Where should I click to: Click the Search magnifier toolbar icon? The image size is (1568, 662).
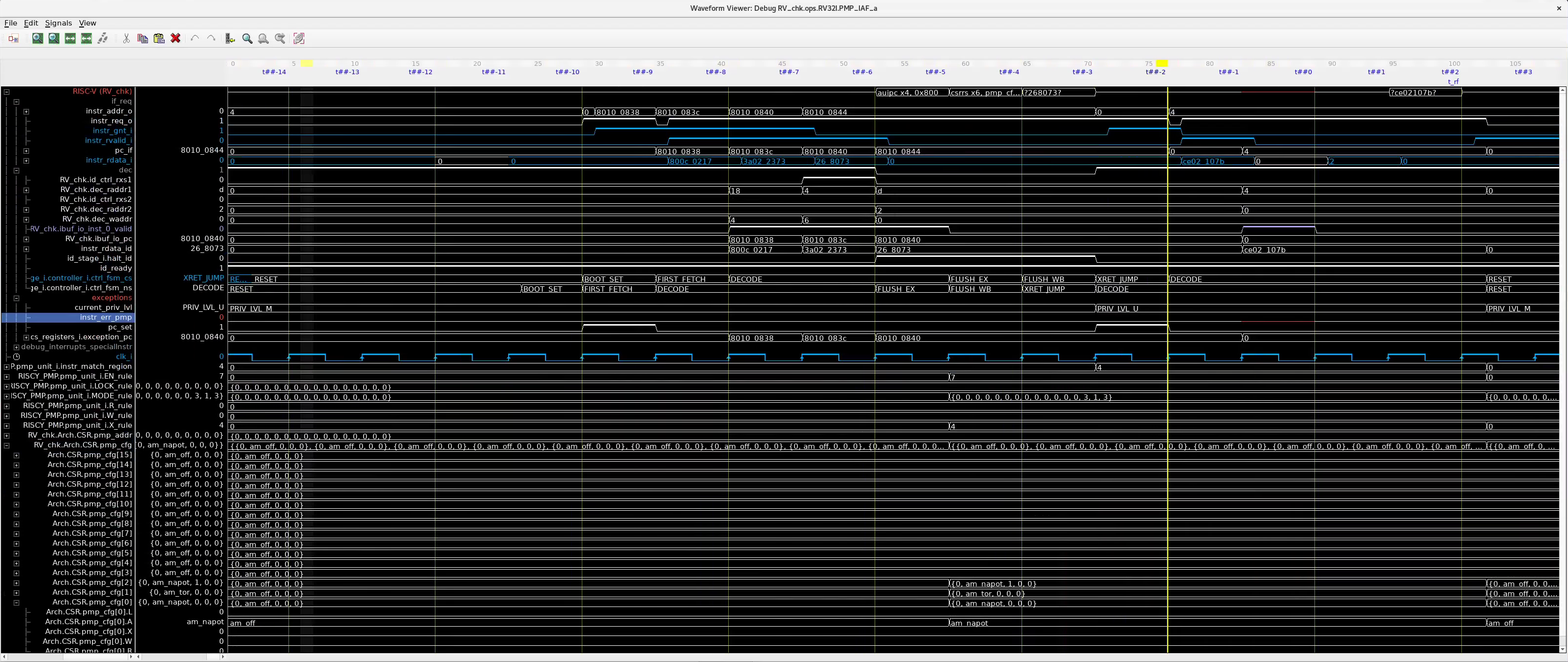pos(248,38)
